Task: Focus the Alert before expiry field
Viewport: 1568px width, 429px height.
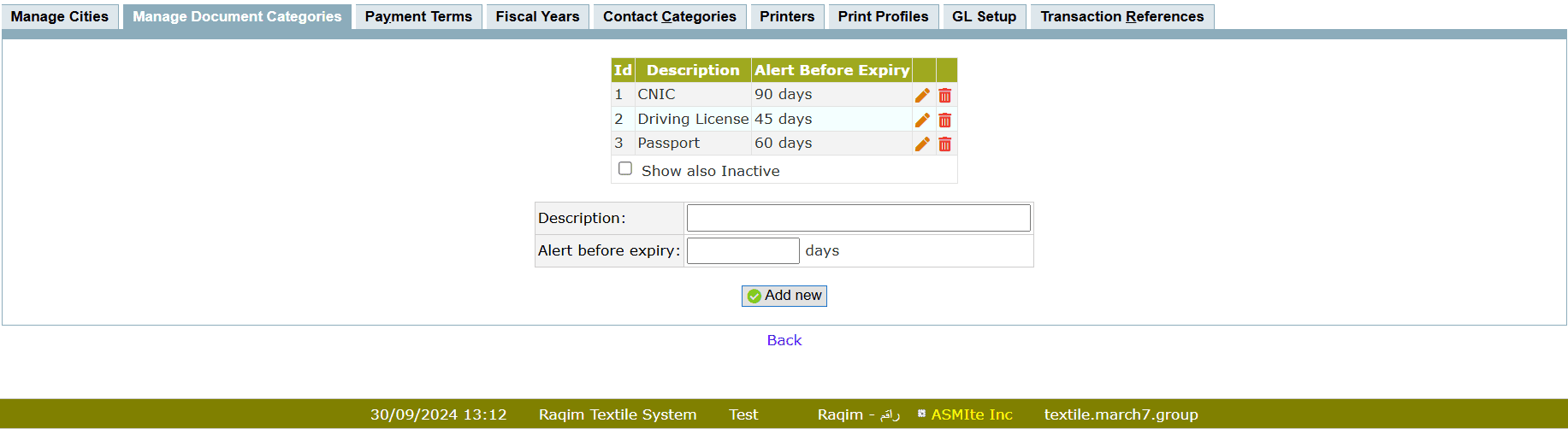Action: point(743,250)
